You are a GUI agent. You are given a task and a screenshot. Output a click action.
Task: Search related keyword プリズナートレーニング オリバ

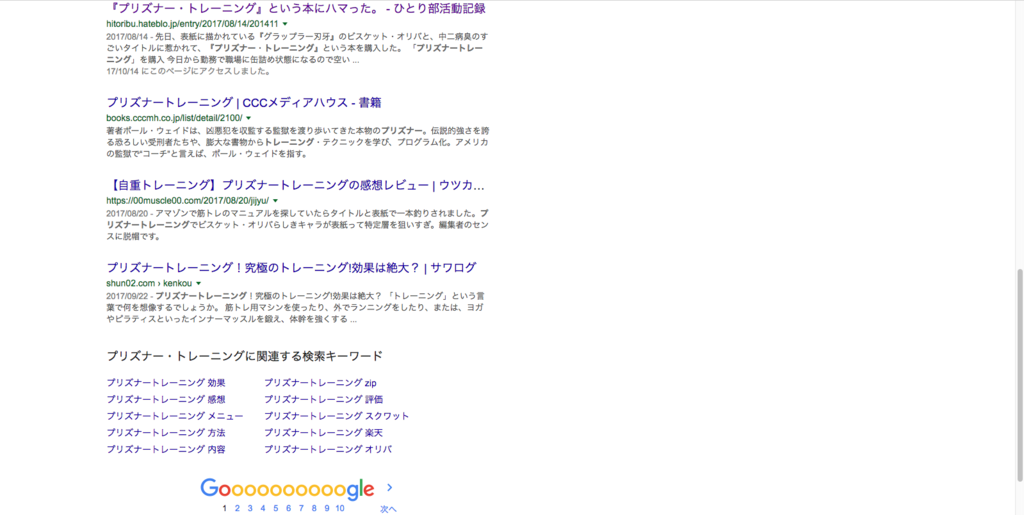coord(328,449)
